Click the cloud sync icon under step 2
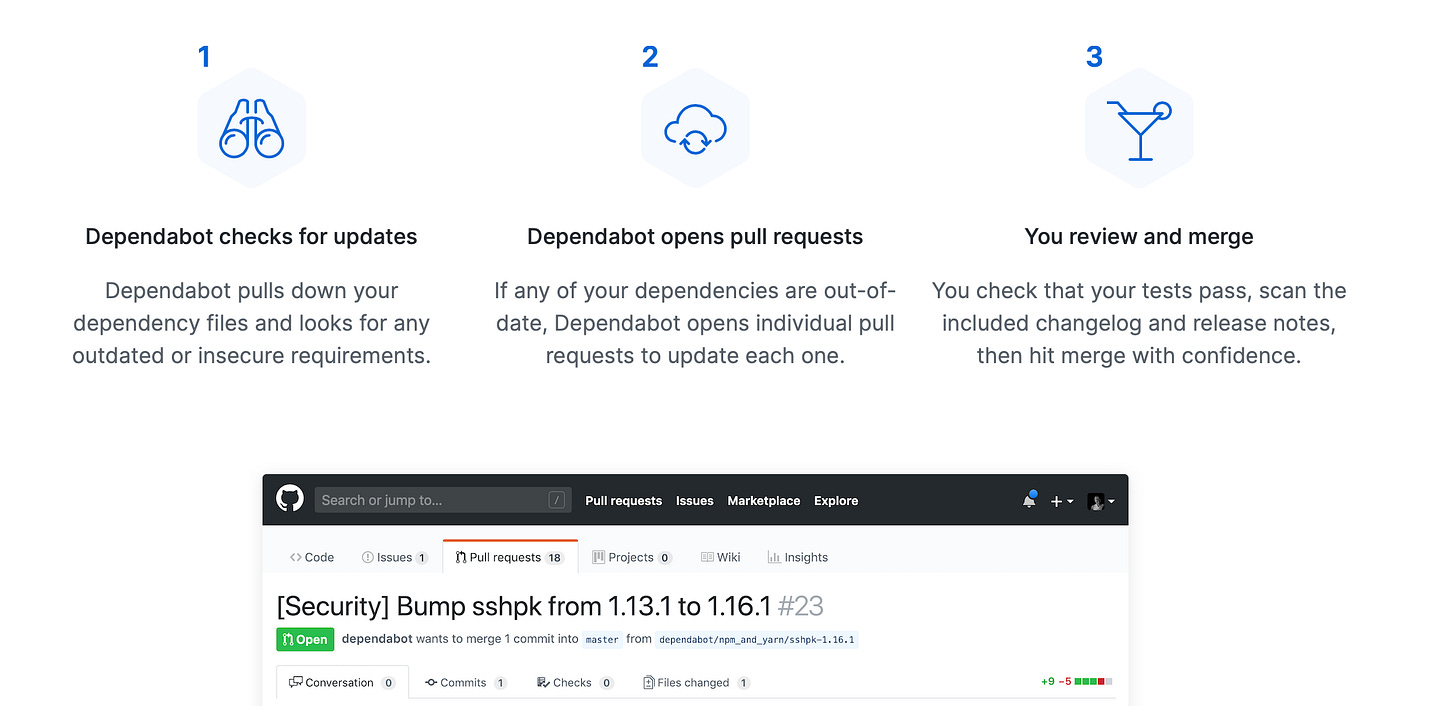Image resolution: width=1456 pixels, height=706 pixels. [x=695, y=129]
